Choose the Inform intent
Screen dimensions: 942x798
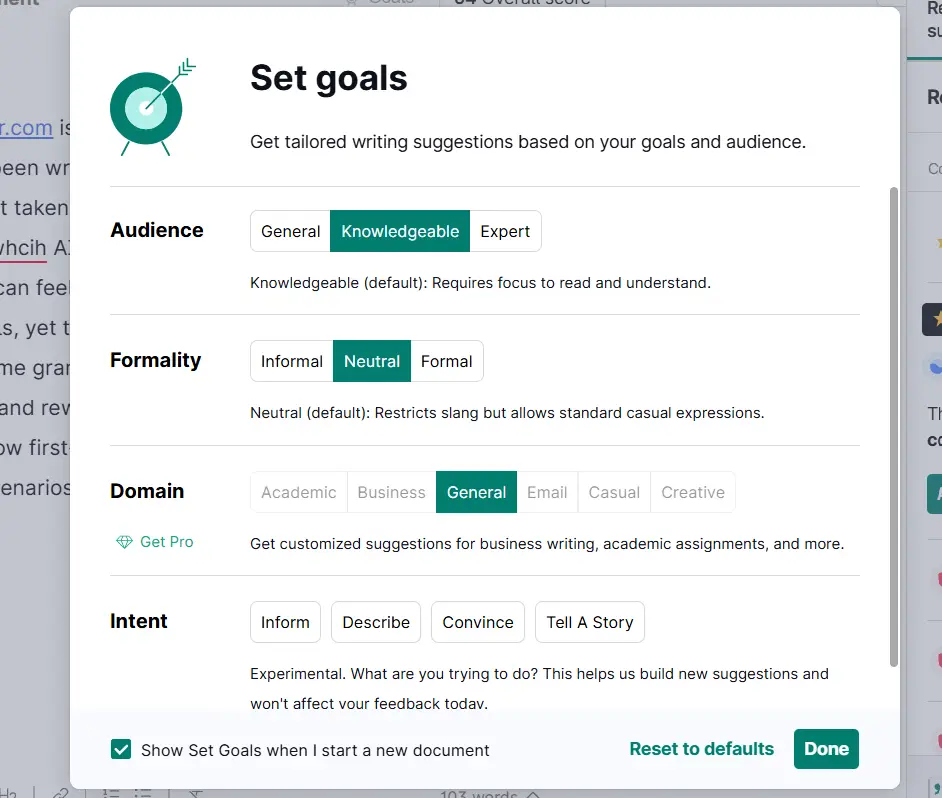coord(285,622)
